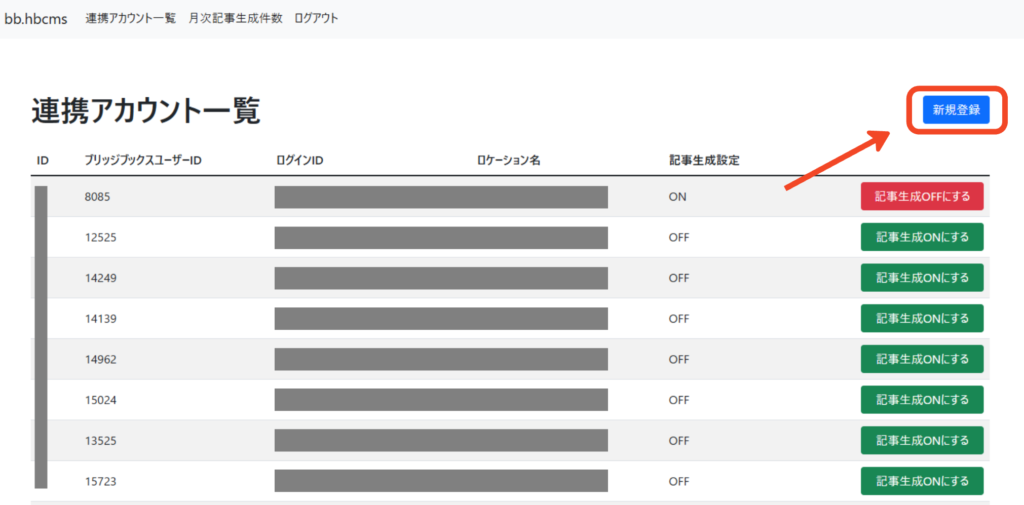Enable article generation for user 15723
Viewport: 1024px width, 505px height.
[921, 481]
